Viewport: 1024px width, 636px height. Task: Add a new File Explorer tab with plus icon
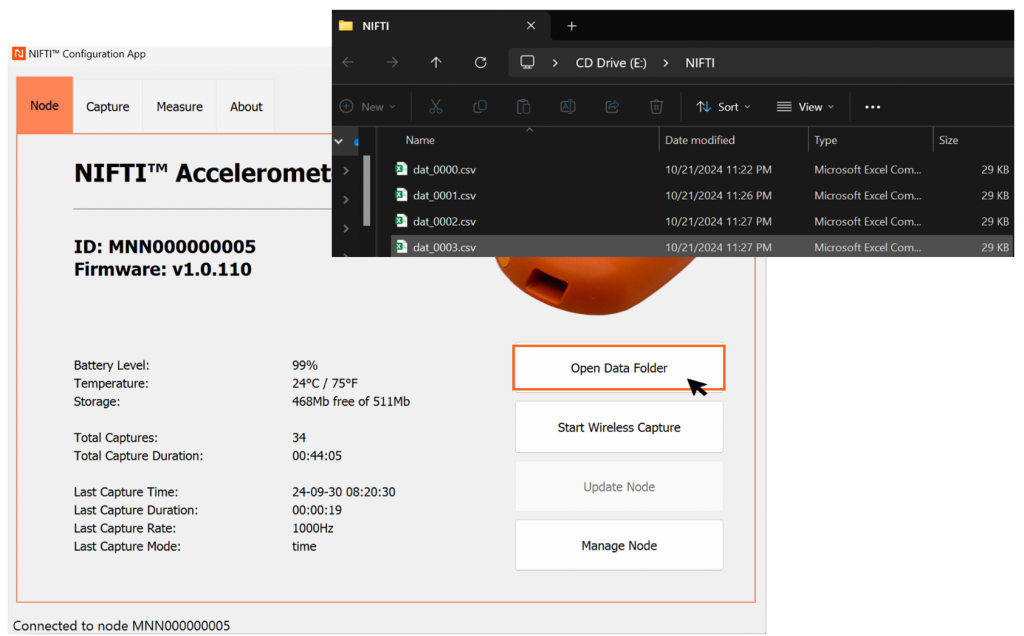coord(571,25)
